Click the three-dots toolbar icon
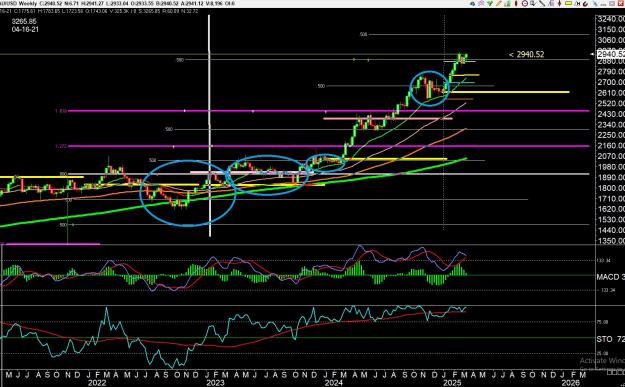 pos(603,4)
